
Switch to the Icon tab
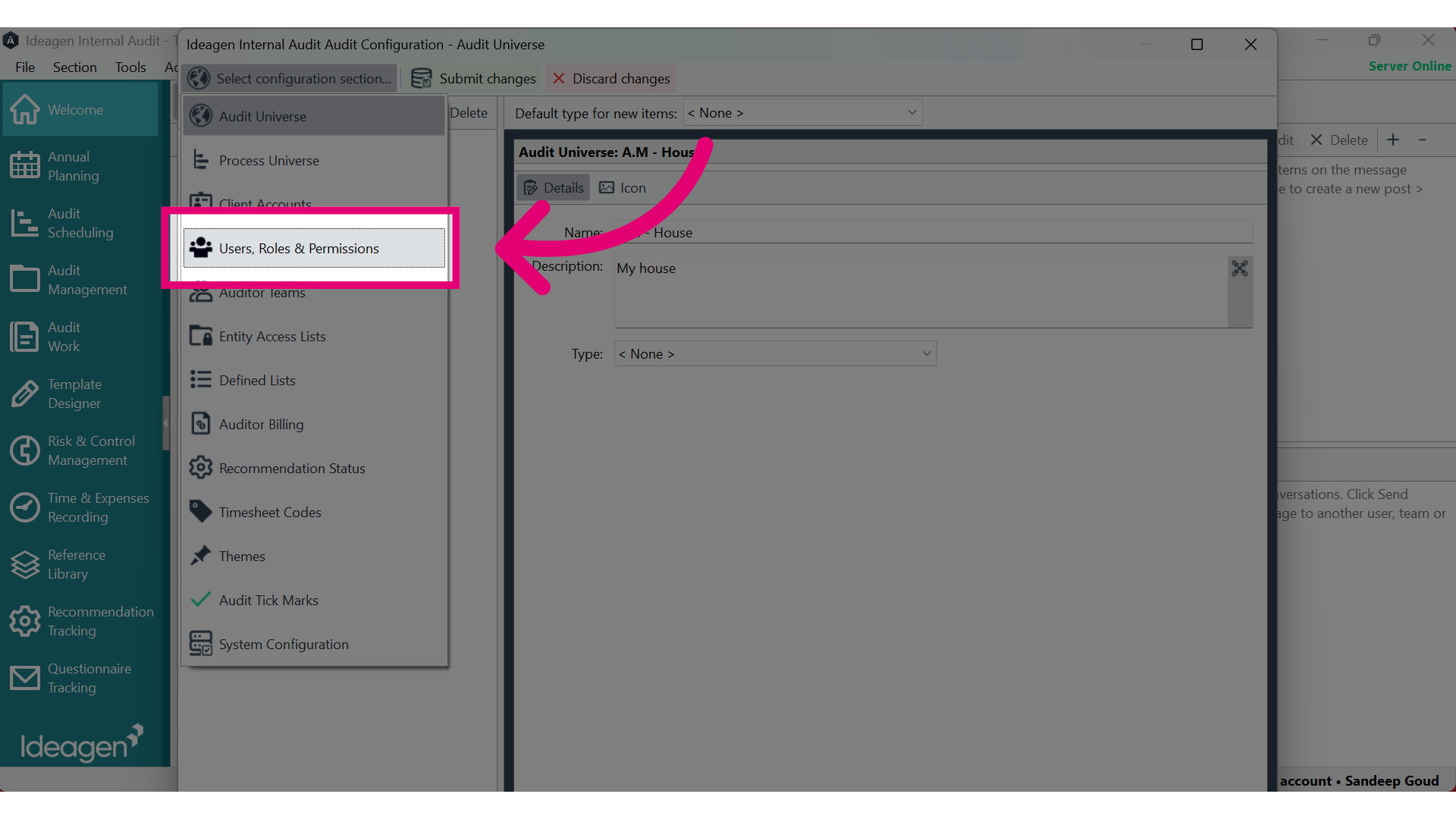click(623, 187)
